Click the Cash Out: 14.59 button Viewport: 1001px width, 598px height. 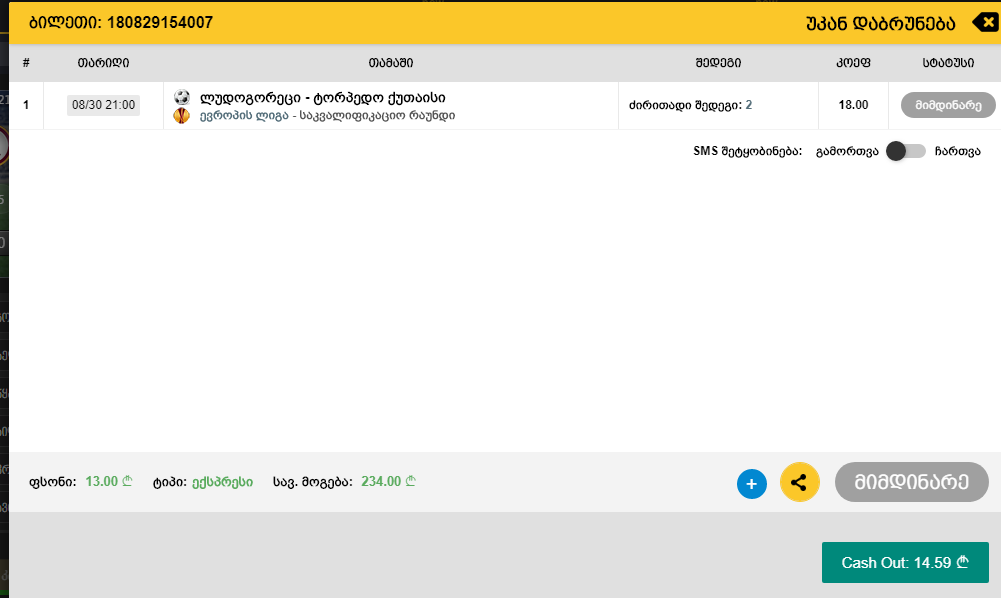coord(905,562)
